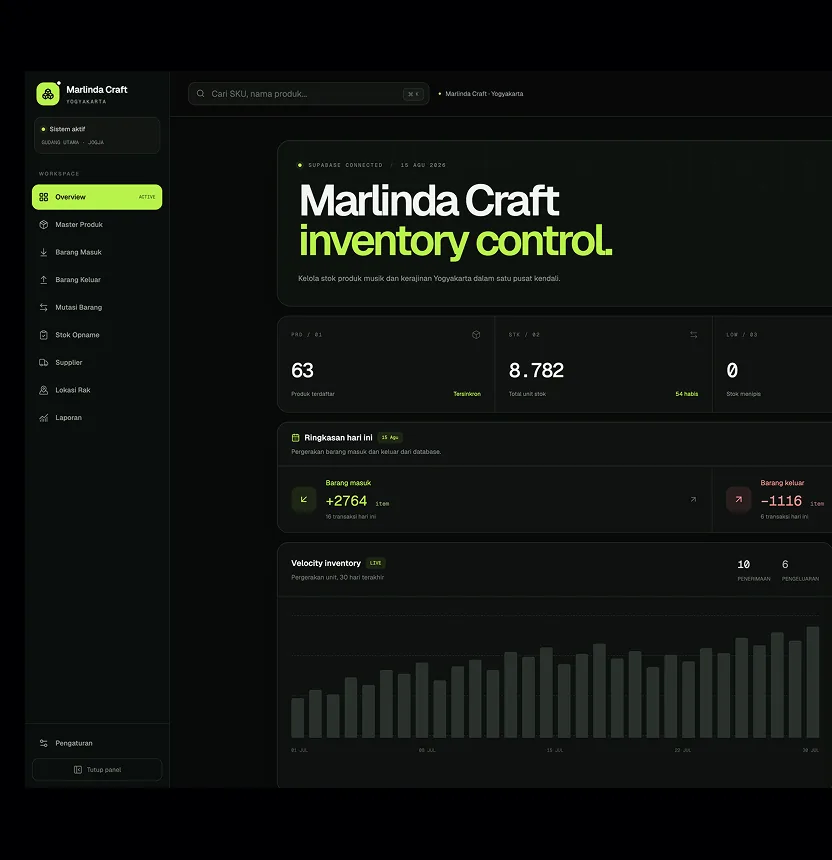This screenshot has height=860, width=832.
Task: Click the 10 Penerimaan count
Action: tap(744, 564)
